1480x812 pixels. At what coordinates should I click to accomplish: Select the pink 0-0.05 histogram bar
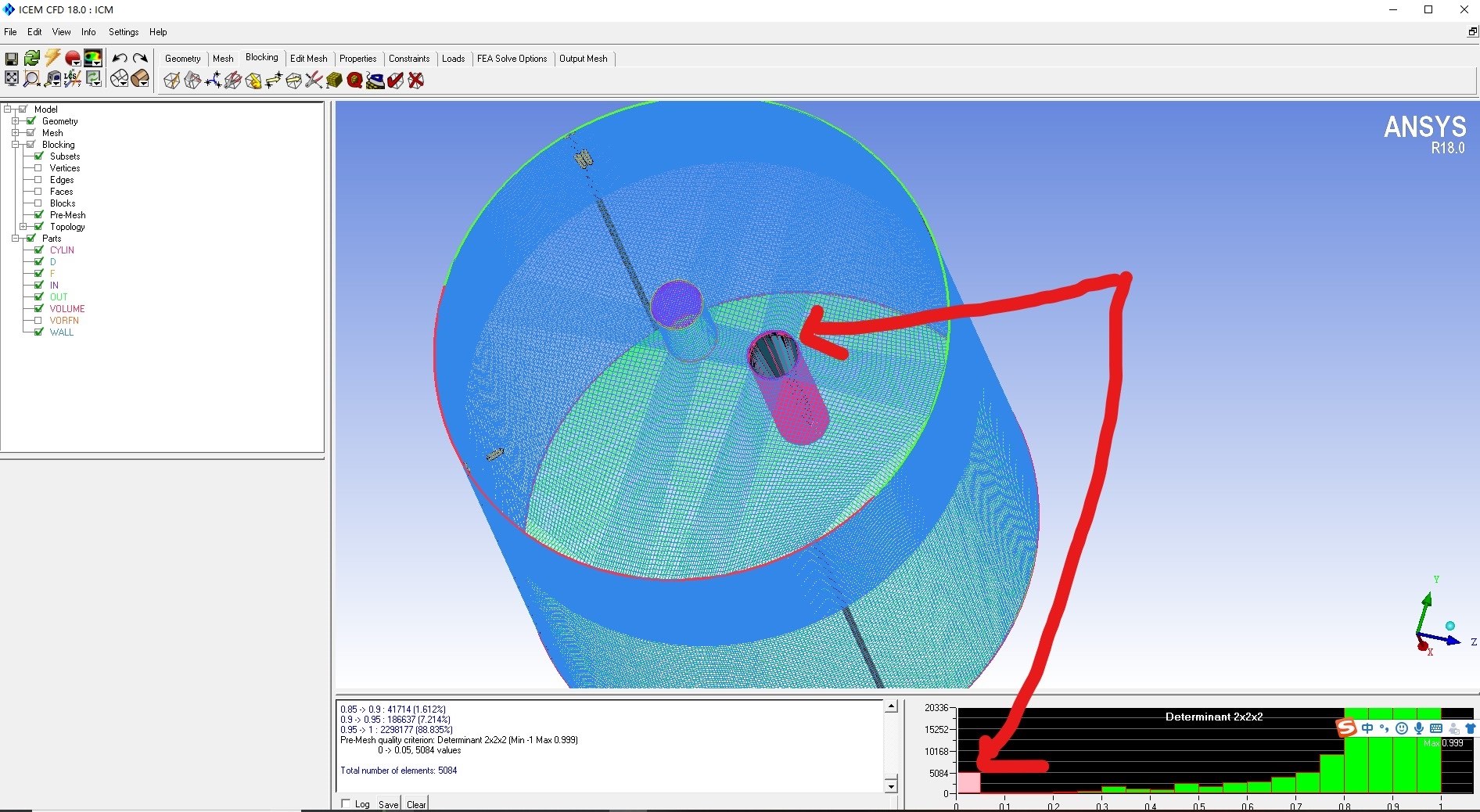pos(968,783)
